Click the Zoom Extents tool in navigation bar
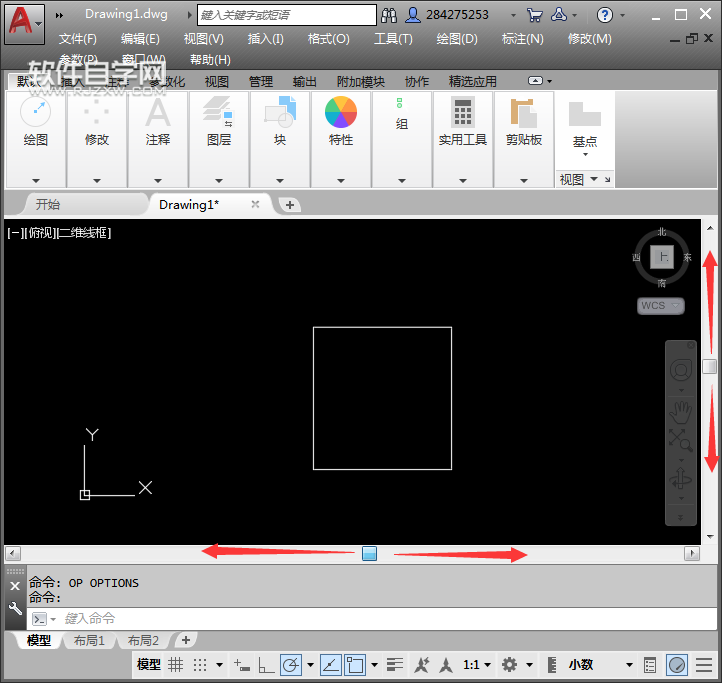722x683 pixels. (681, 440)
